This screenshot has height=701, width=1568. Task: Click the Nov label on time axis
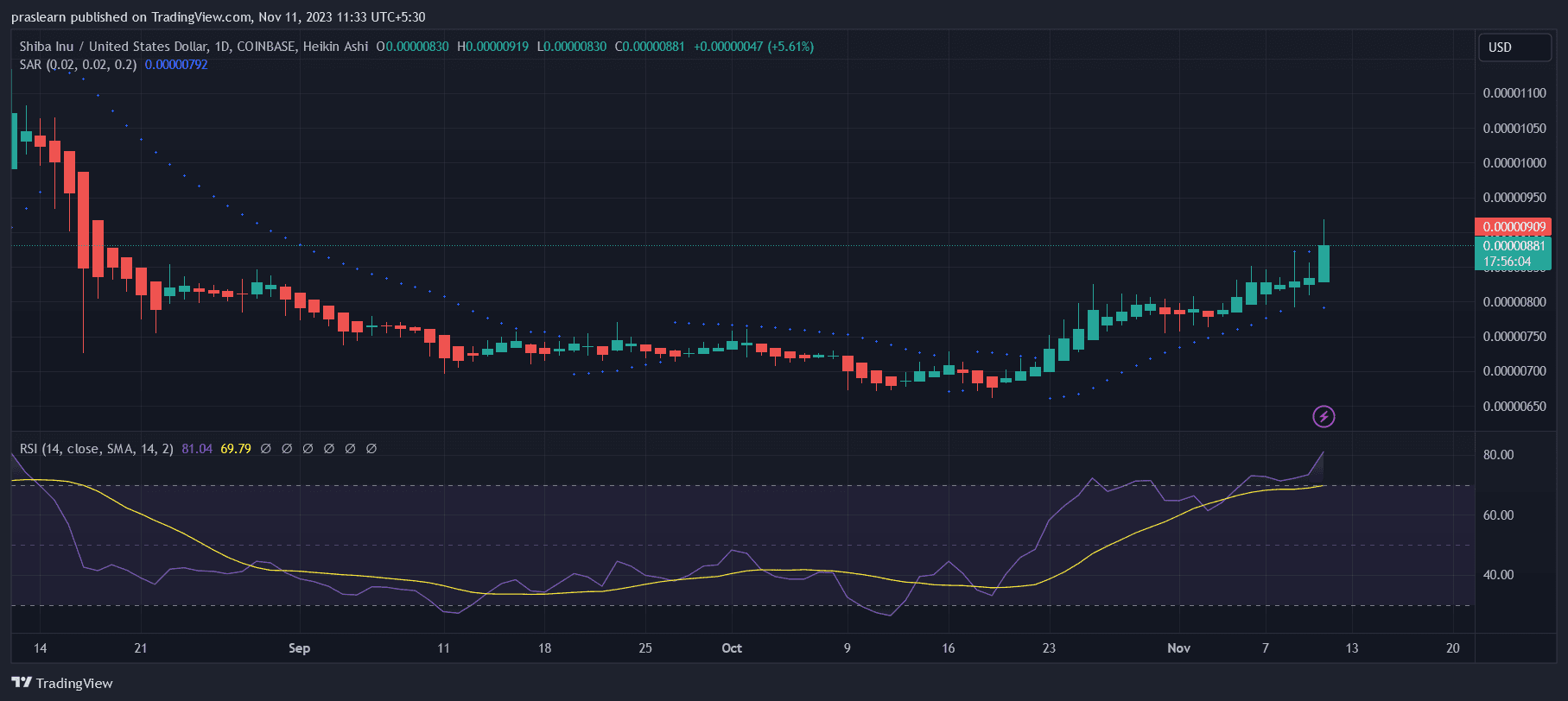point(1178,648)
